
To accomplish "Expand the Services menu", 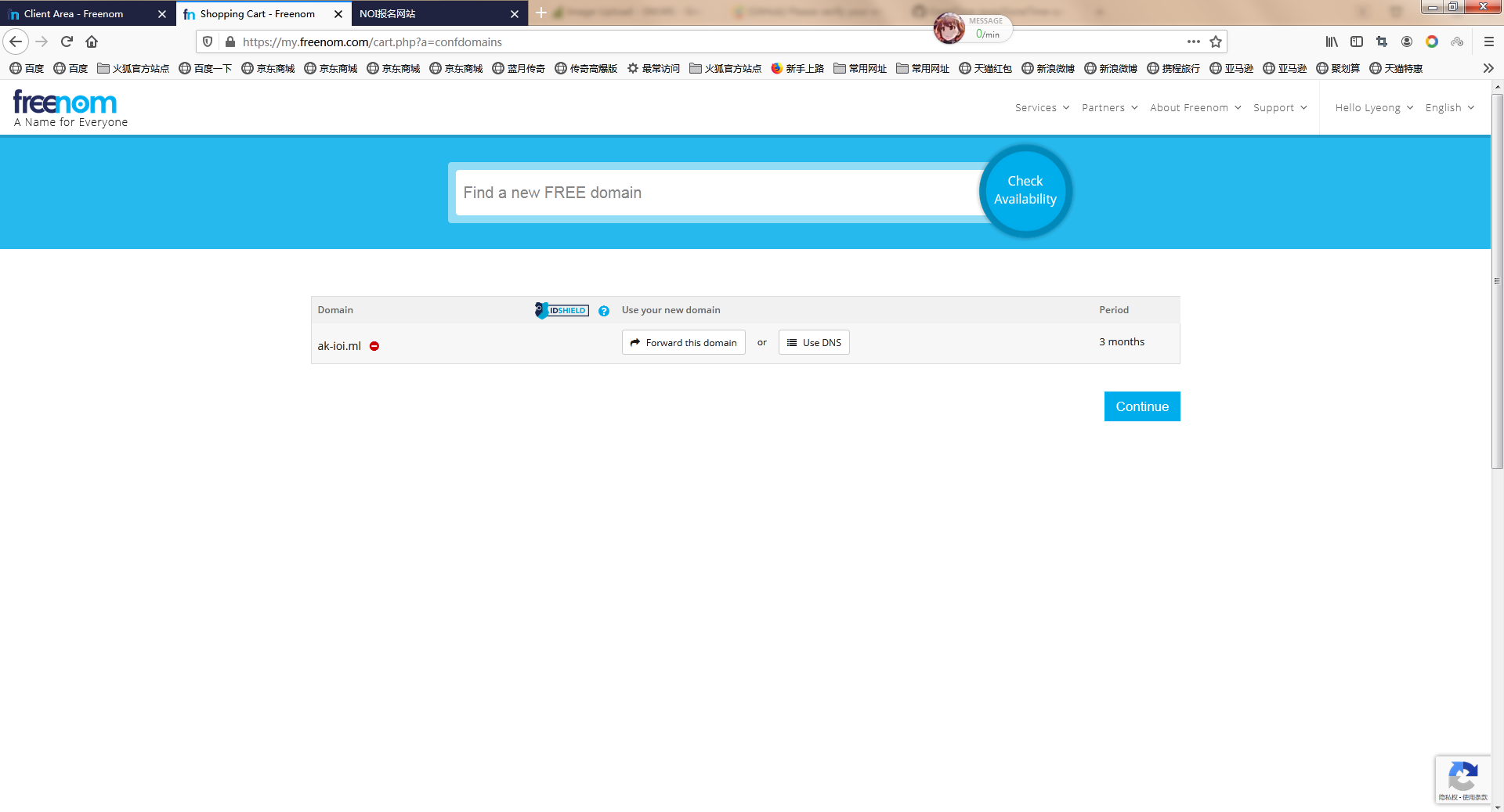I will click(x=1042, y=107).
